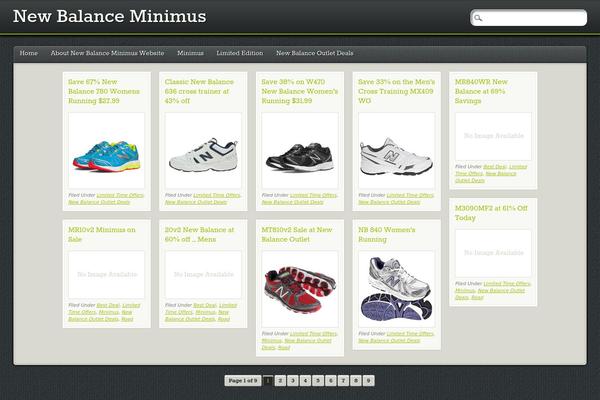This screenshot has width=600, height=400.
Task: Click the white MX409 shoe thumbnail
Action: (396, 150)
